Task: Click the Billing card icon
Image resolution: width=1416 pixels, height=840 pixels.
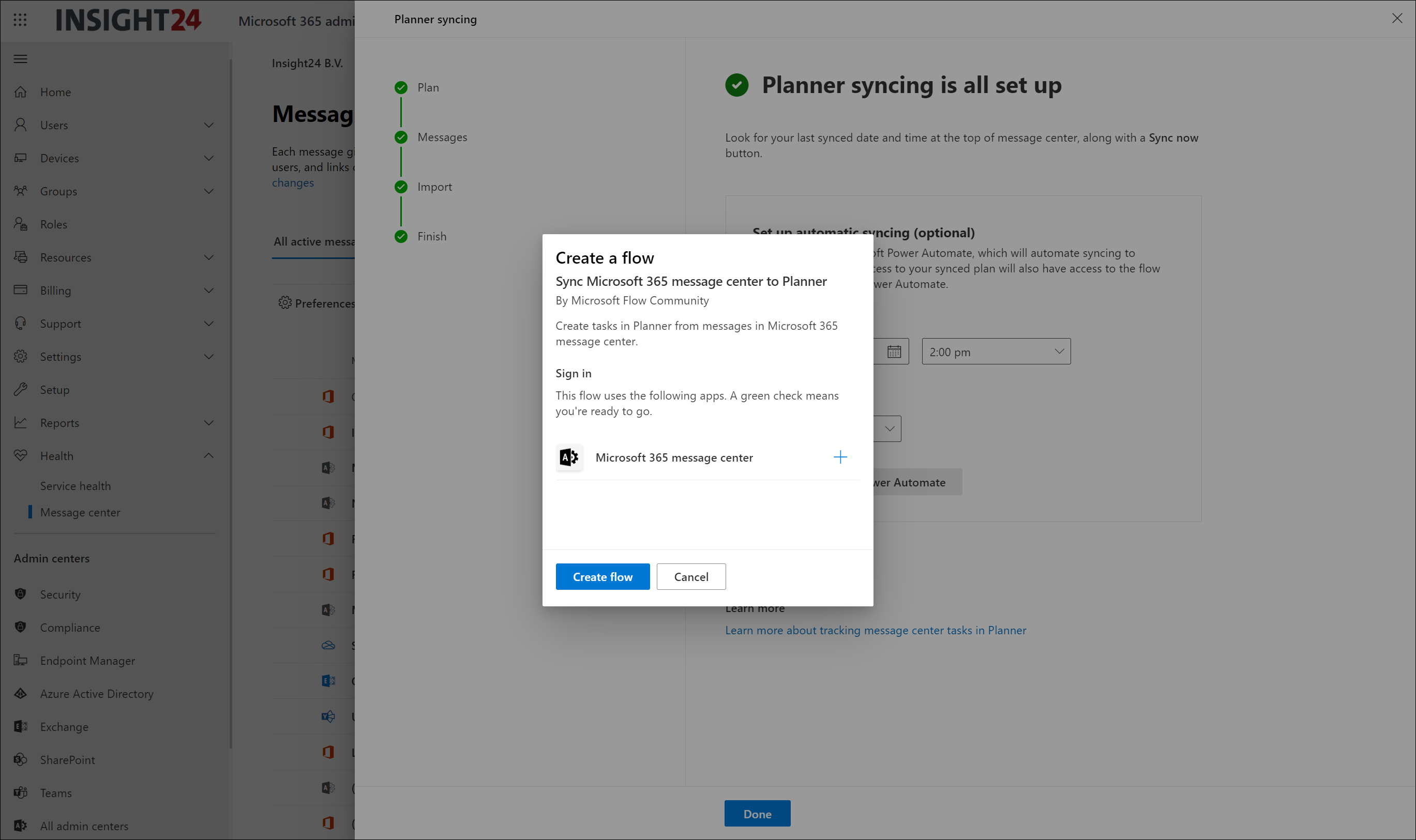Action: 20,290
